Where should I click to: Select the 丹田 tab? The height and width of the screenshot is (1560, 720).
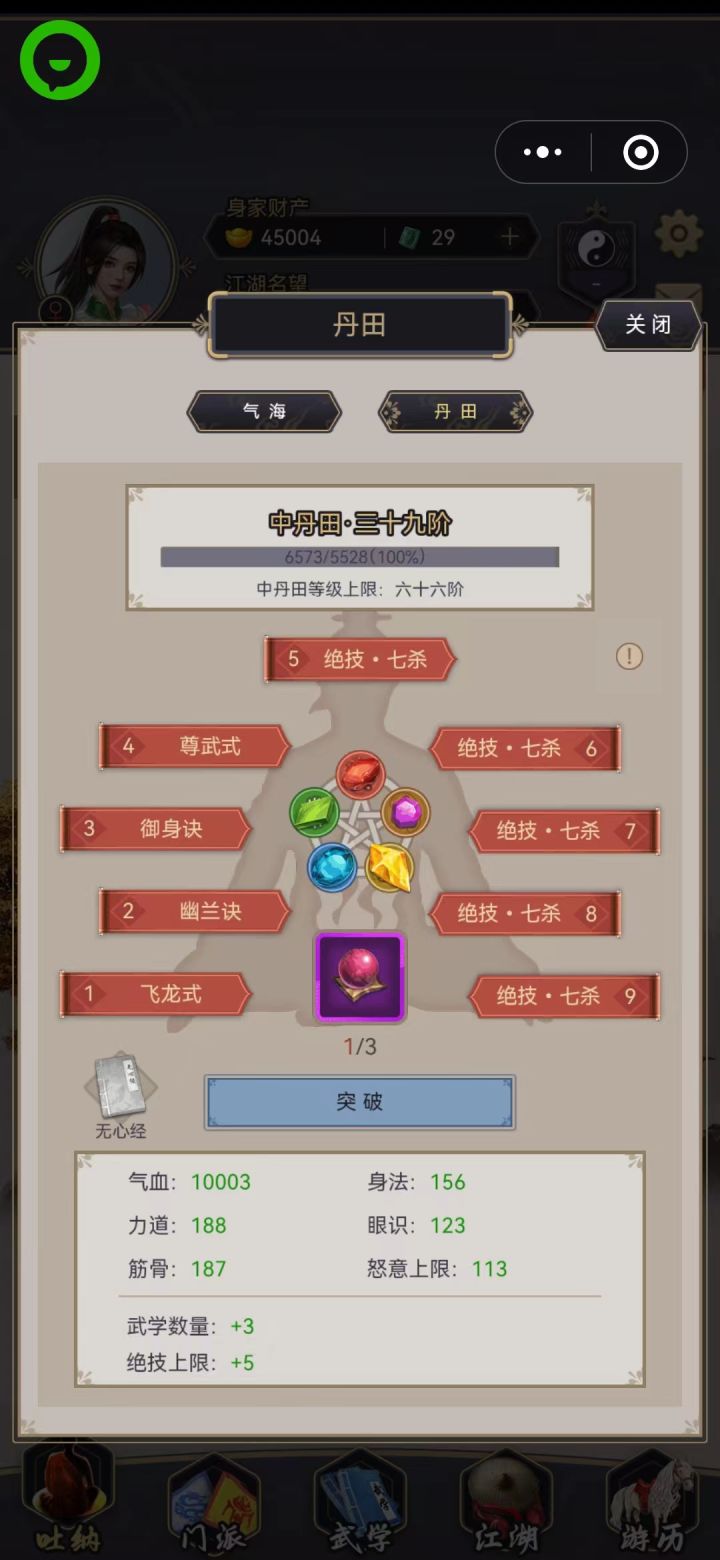point(455,411)
